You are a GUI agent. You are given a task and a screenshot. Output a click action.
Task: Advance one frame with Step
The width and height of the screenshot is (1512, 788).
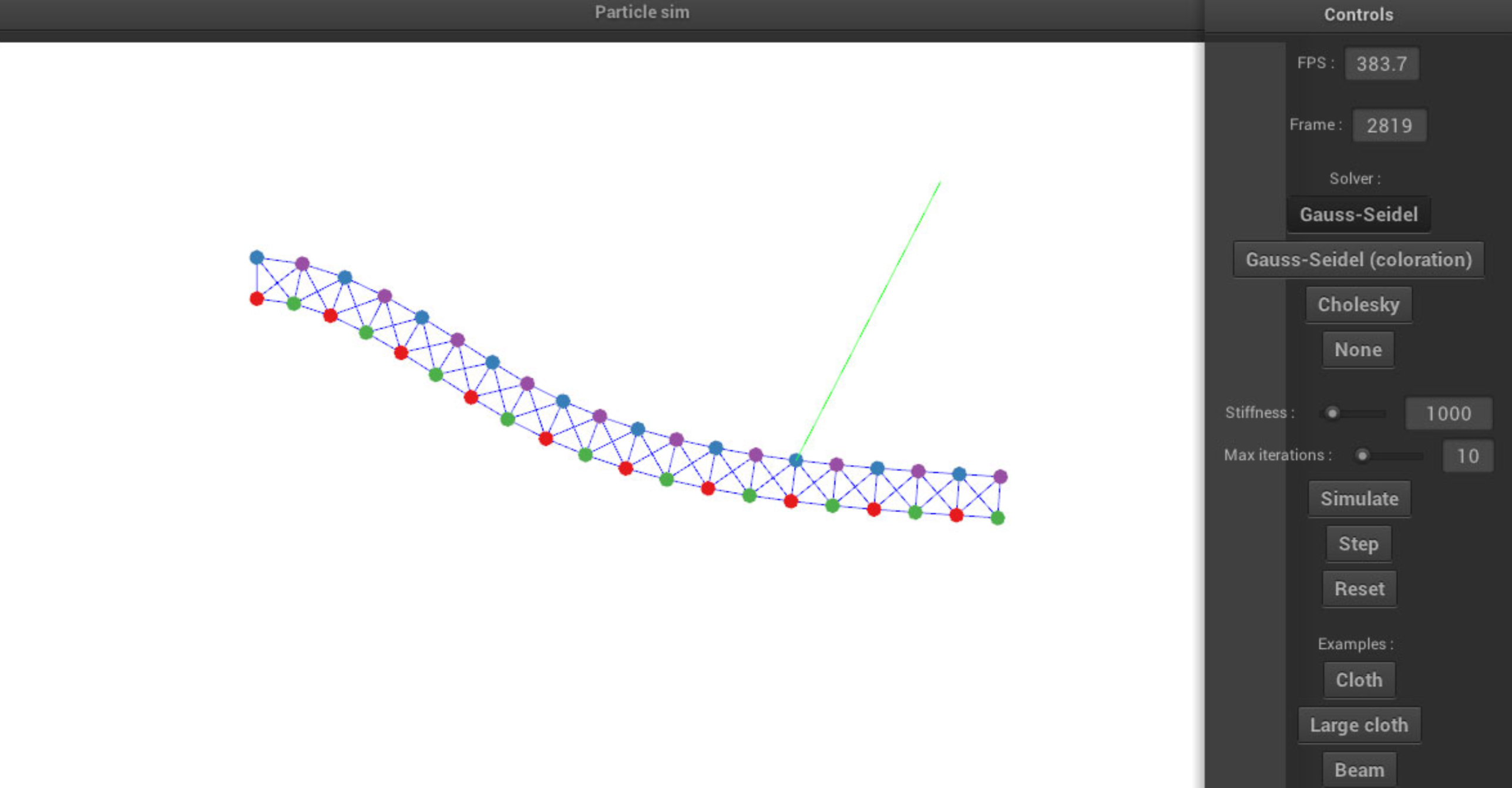pyautogui.click(x=1358, y=544)
